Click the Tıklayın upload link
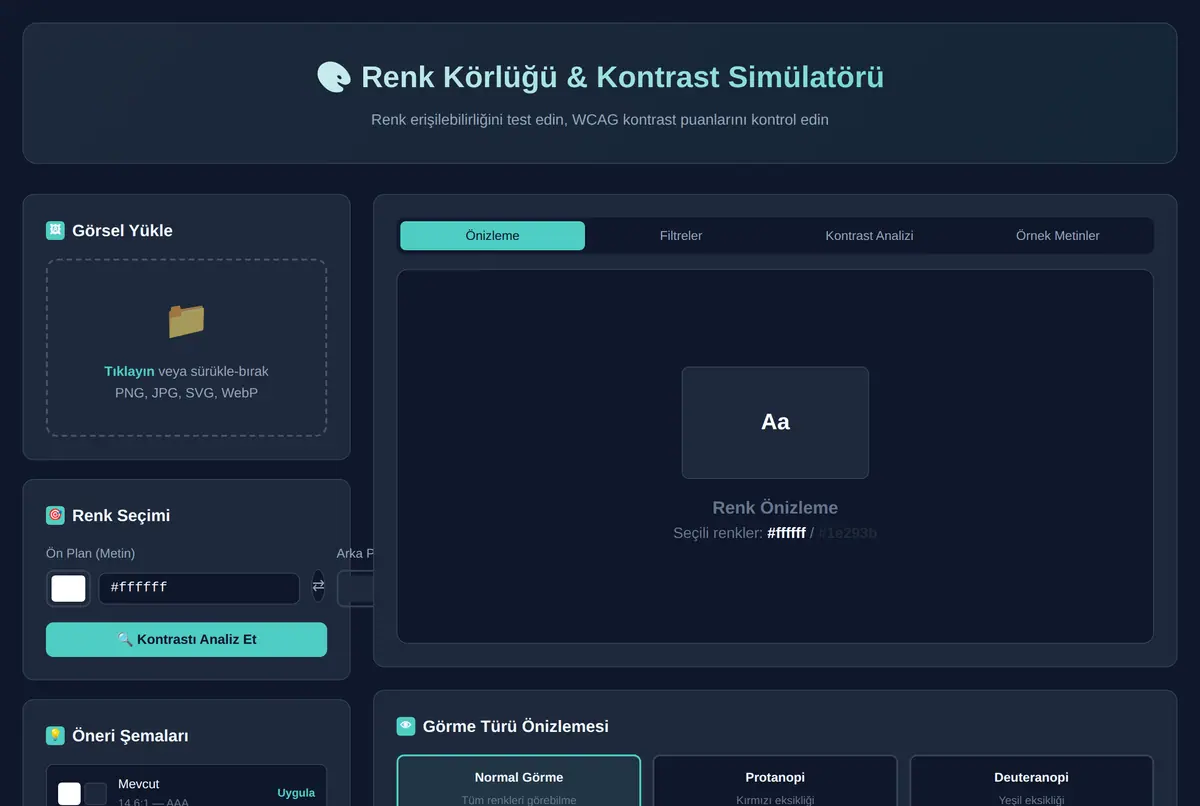The width and height of the screenshot is (1200, 806). (129, 371)
